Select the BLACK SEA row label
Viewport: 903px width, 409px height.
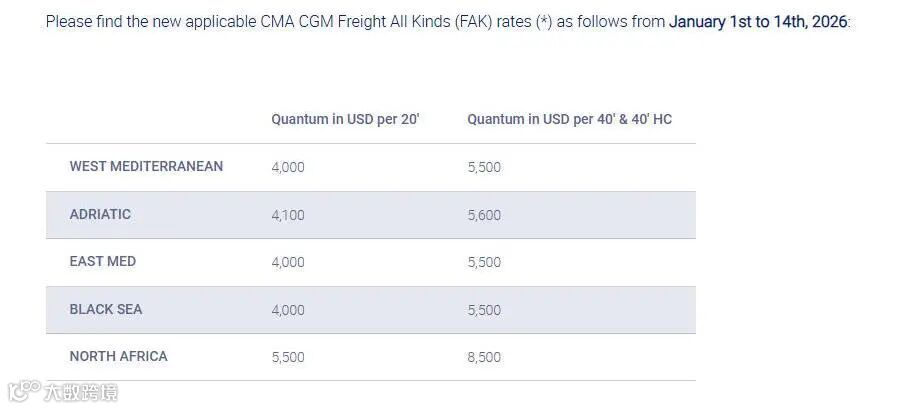(x=105, y=309)
